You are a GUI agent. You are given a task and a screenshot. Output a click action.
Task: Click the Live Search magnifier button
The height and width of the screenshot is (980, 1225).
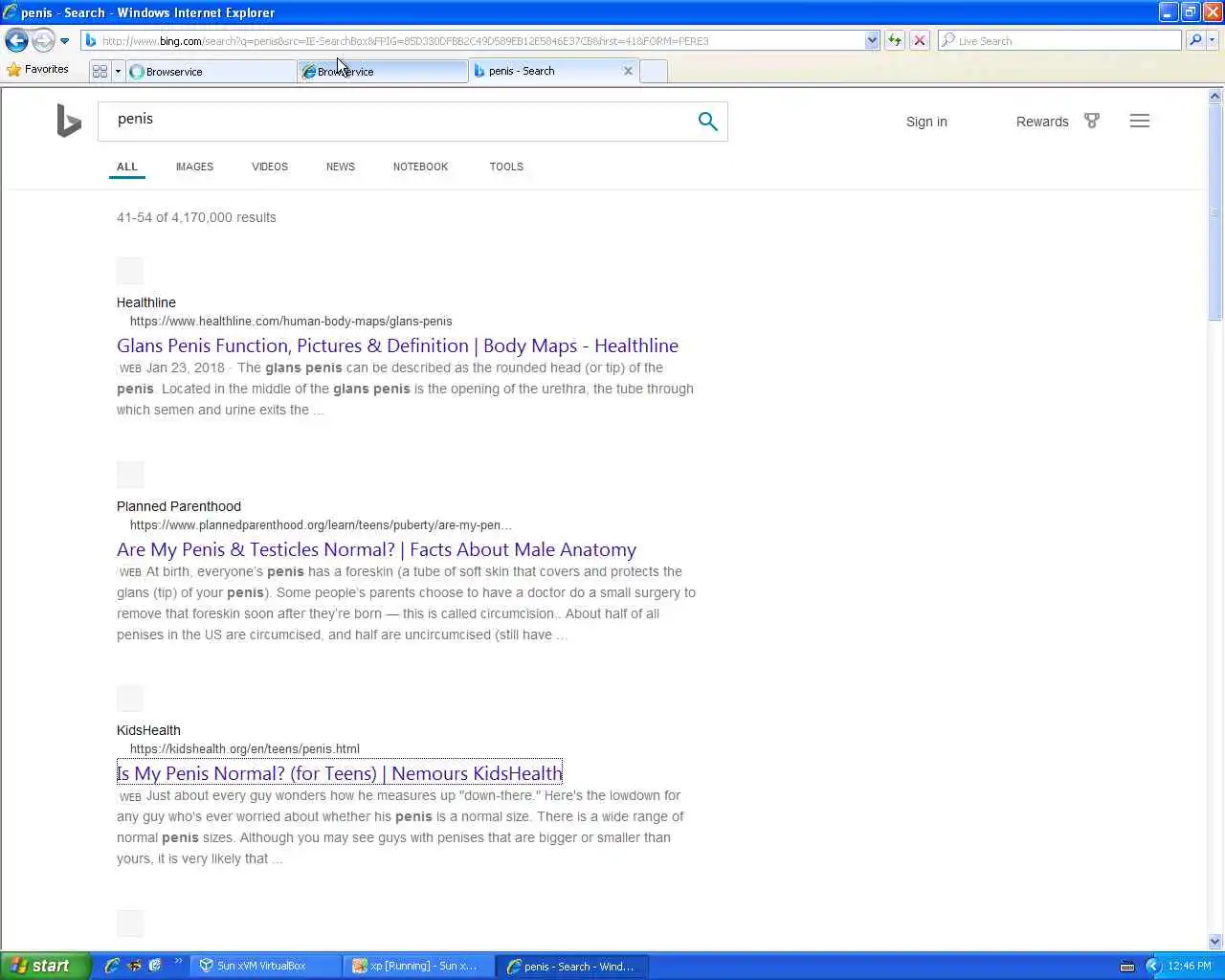(x=1195, y=40)
